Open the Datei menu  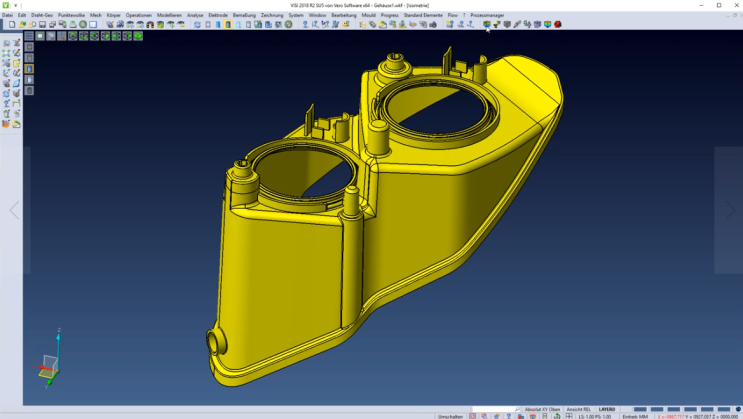(7, 15)
